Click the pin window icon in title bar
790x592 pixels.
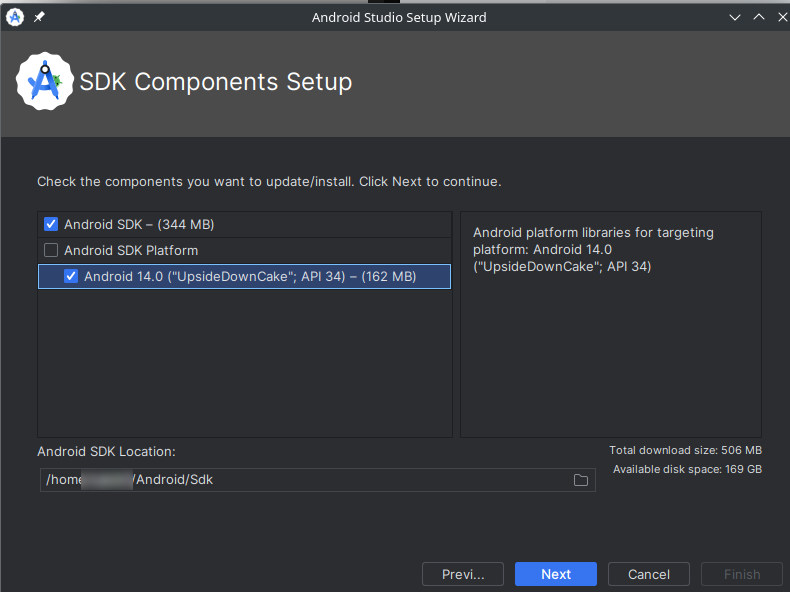(39, 17)
